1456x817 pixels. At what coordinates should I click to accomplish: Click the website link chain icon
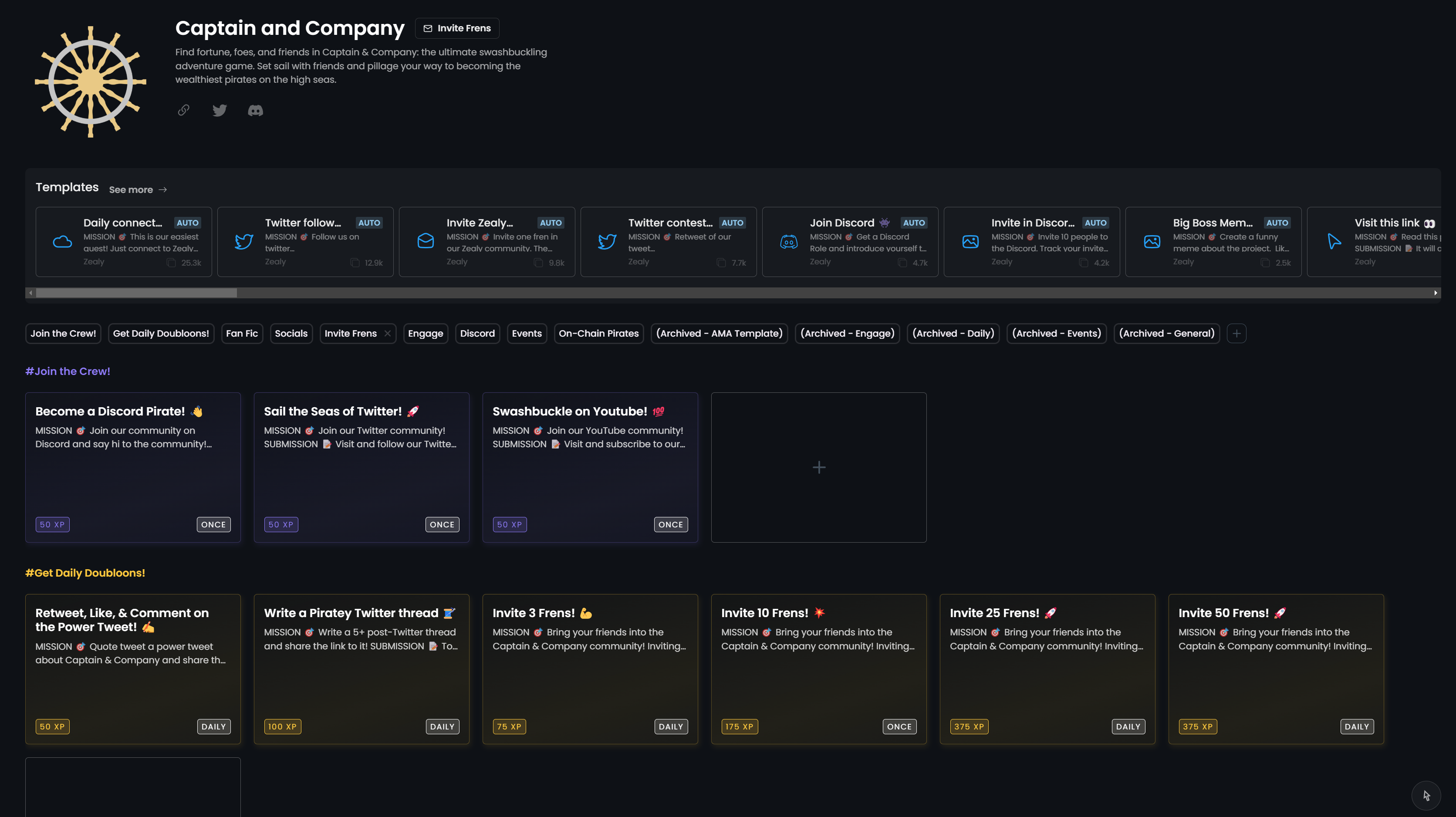(x=184, y=110)
